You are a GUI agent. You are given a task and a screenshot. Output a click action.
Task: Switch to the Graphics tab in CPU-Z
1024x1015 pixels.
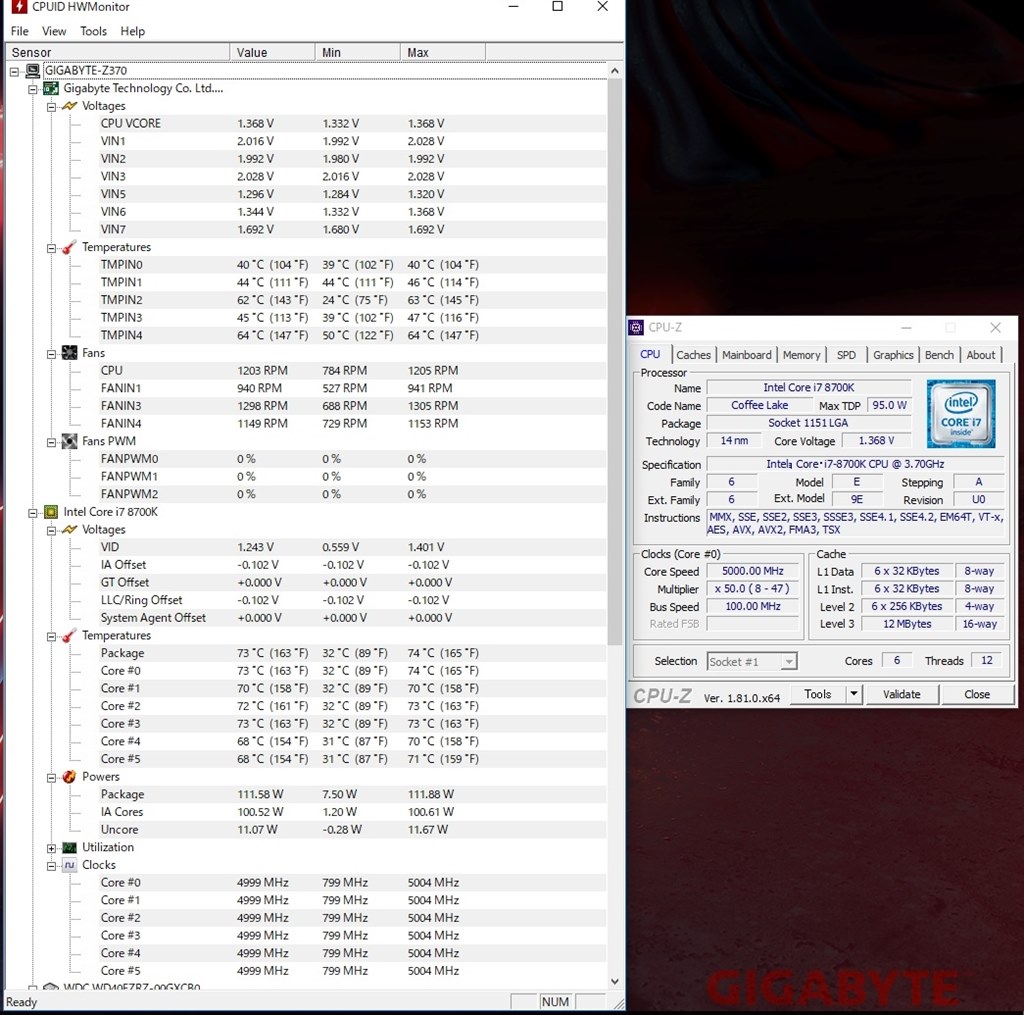[x=893, y=355]
